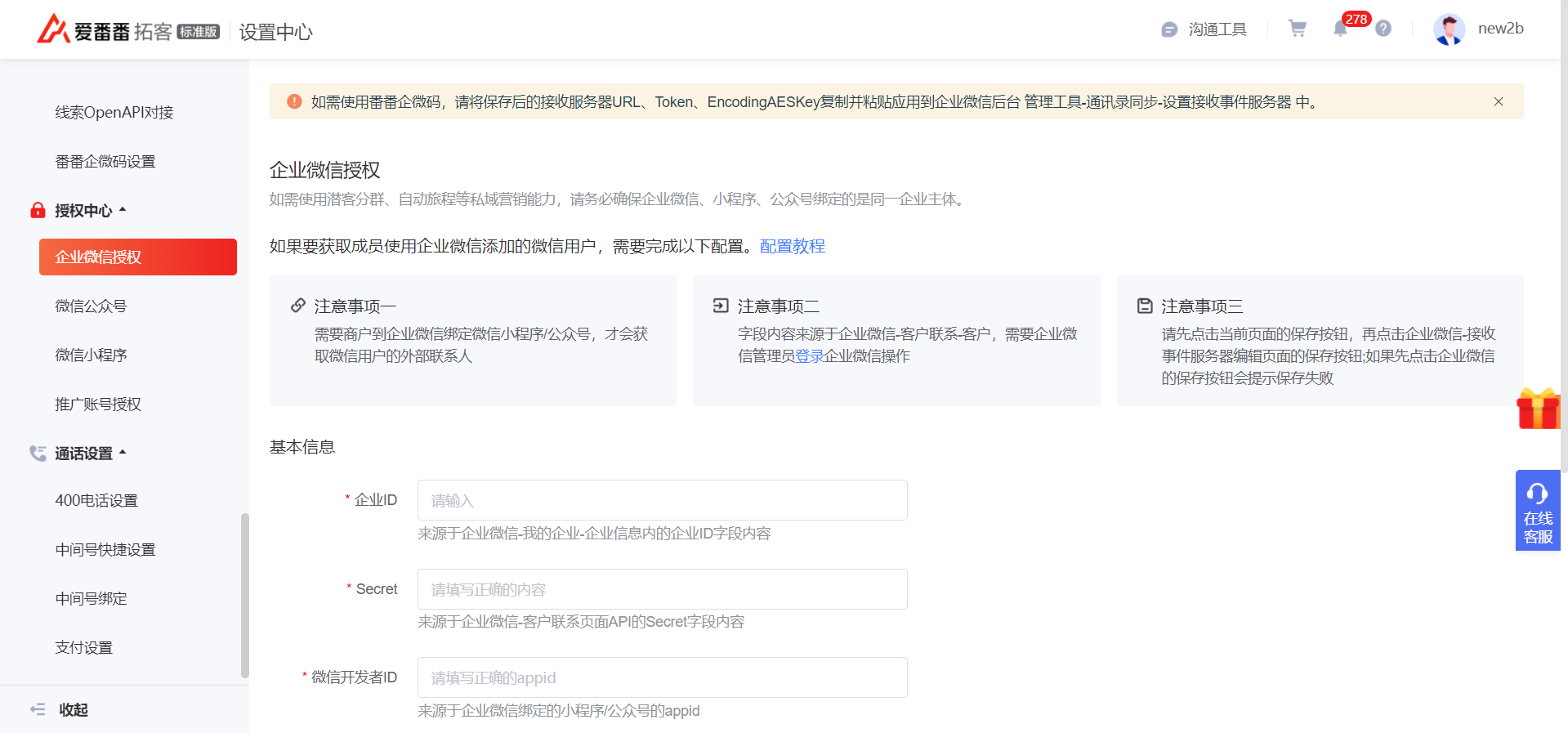Click the 爱番番 logo icon
This screenshot has width=1568, height=733.
click(x=52, y=29)
